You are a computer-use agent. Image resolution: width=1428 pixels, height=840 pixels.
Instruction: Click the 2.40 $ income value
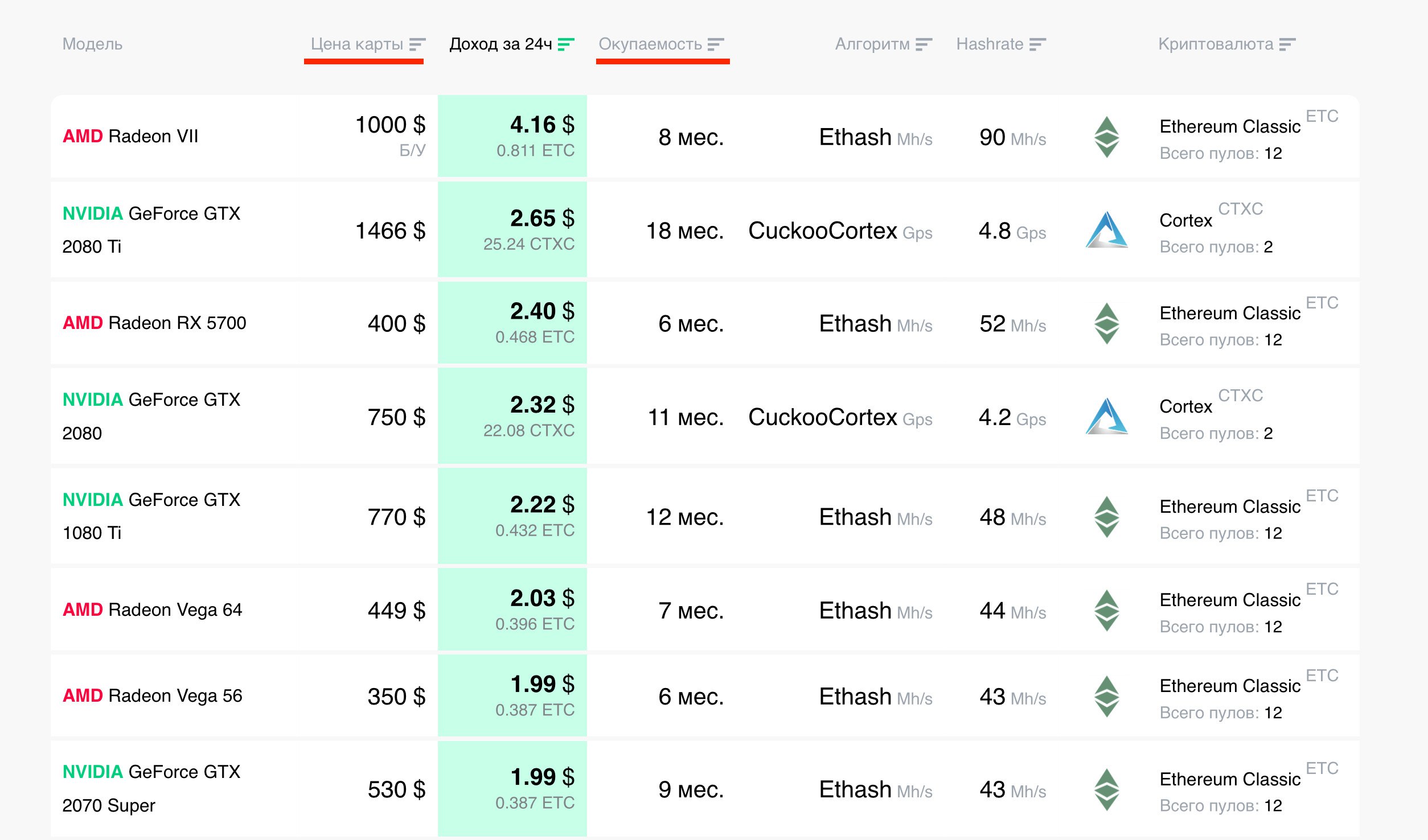(x=542, y=311)
